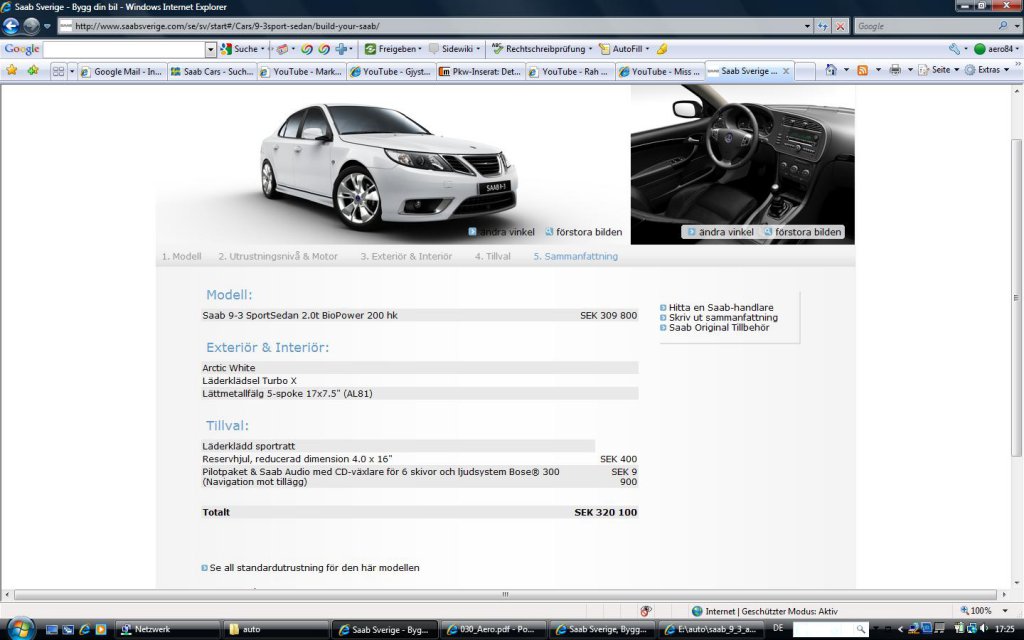
Task: Open the Quick Tabs list dropdown arrow
Action: (72, 71)
